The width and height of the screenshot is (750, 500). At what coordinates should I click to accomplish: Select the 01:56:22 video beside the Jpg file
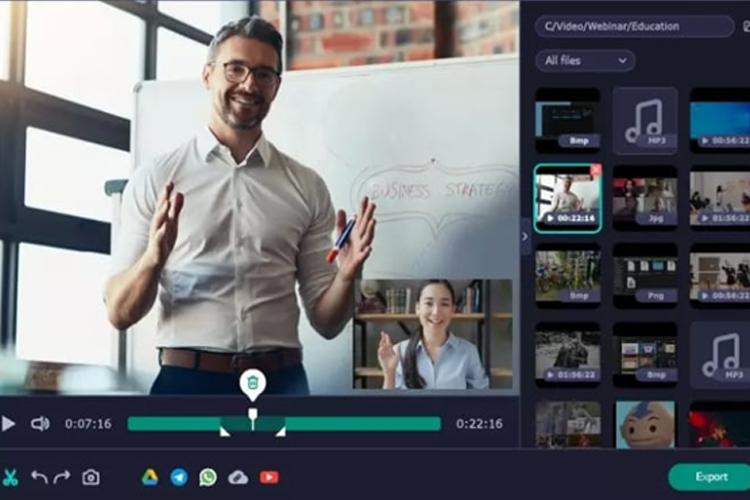click(x=720, y=199)
